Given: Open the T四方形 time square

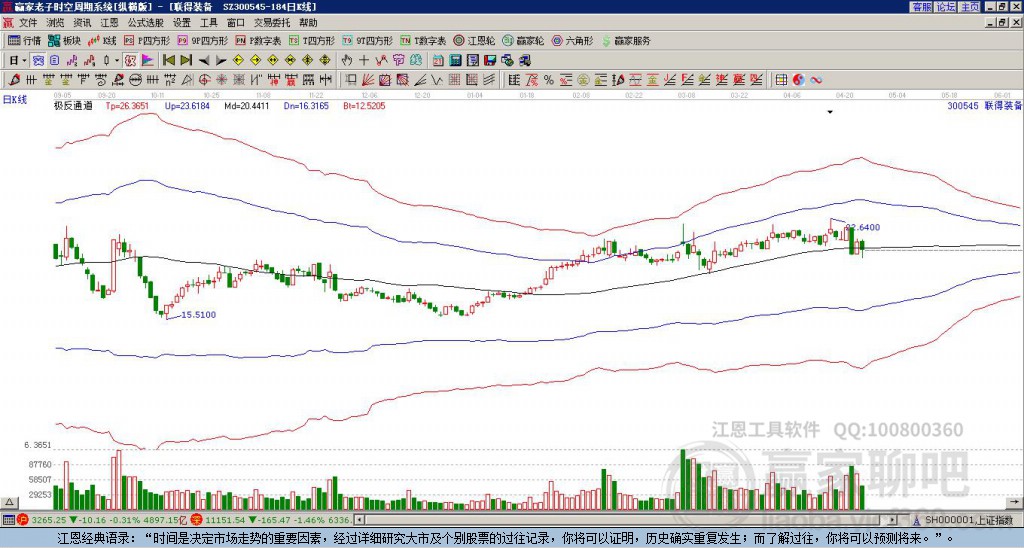Looking at the screenshot, I should tap(312, 40).
